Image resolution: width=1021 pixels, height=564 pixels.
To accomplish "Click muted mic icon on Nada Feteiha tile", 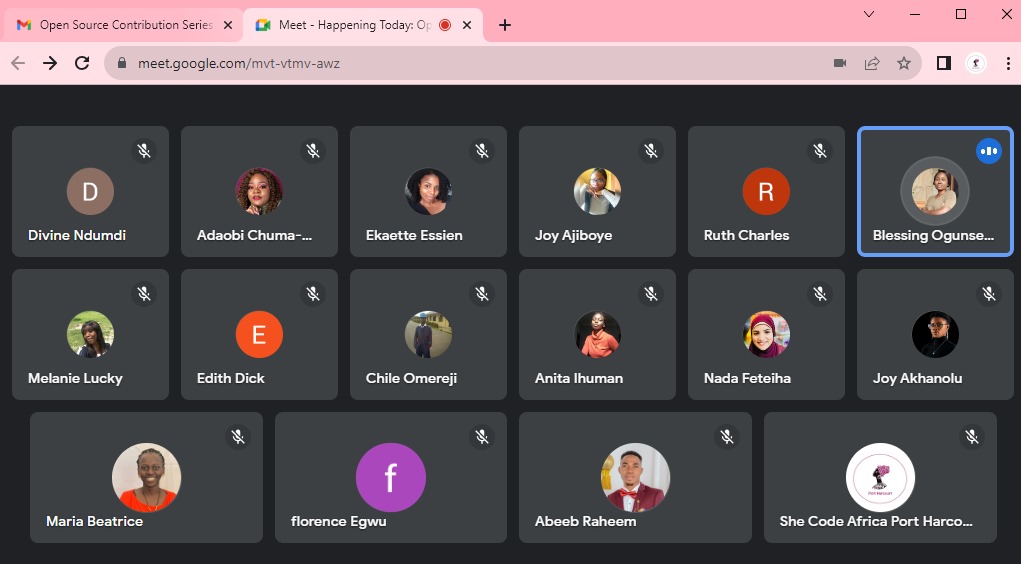I will (820, 294).
